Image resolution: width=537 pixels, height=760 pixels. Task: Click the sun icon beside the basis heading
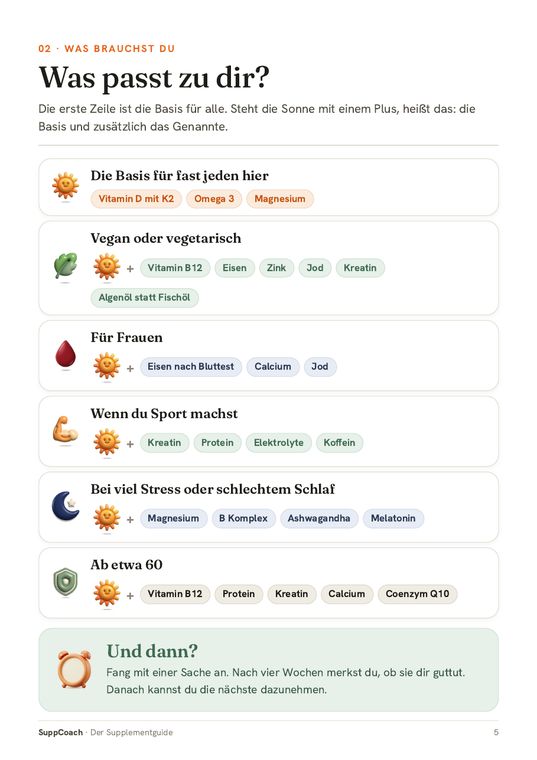pyautogui.click(x=65, y=186)
